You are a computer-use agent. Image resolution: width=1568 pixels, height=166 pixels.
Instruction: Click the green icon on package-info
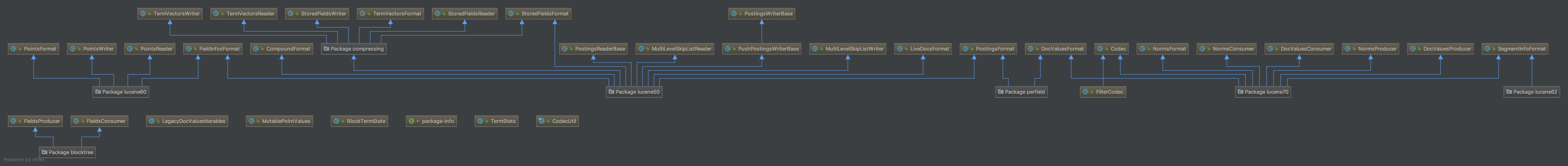coord(411,122)
